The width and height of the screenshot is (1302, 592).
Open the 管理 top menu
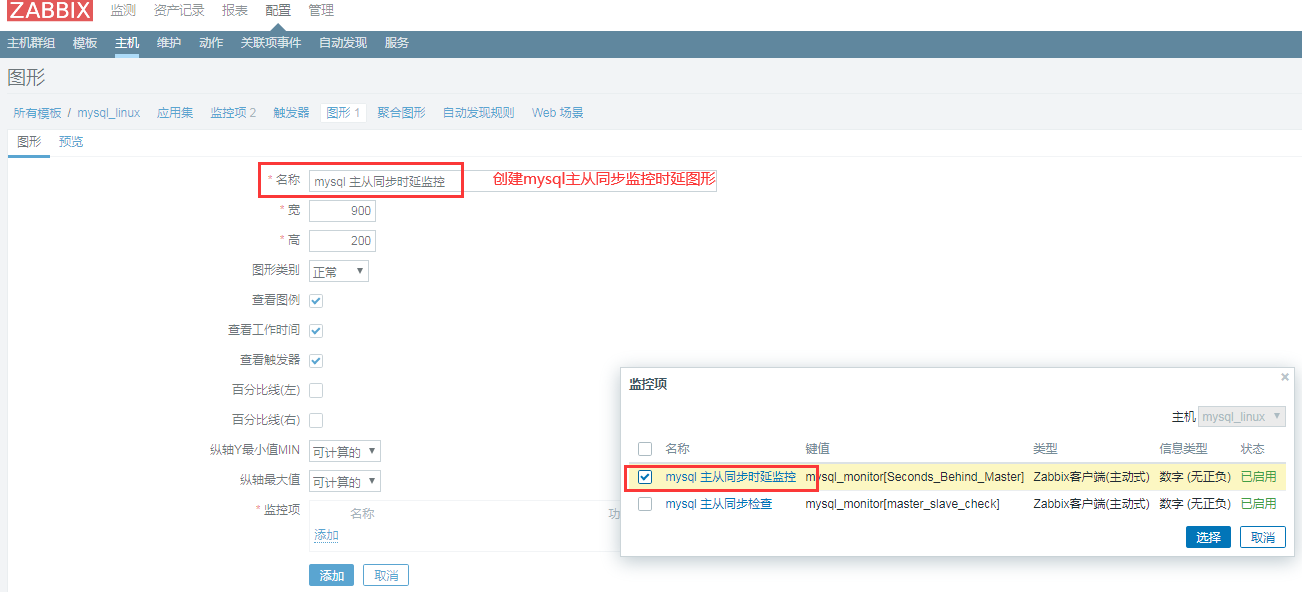click(321, 11)
